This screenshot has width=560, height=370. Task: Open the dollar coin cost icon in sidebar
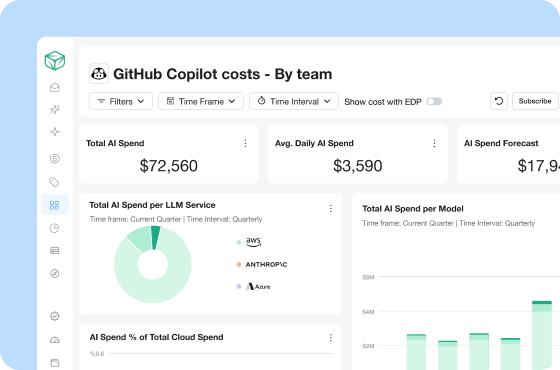[x=55, y=159]
